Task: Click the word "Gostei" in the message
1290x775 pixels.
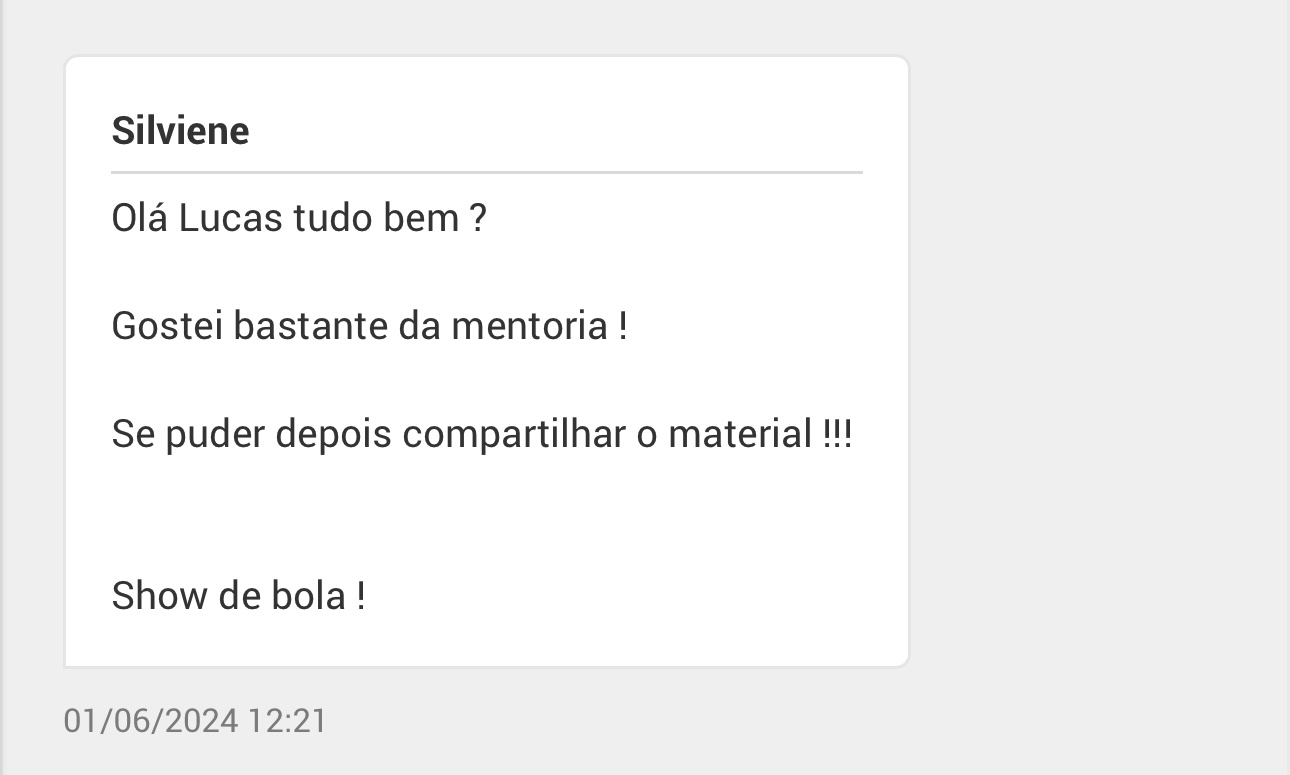Action: pos(167,326)
